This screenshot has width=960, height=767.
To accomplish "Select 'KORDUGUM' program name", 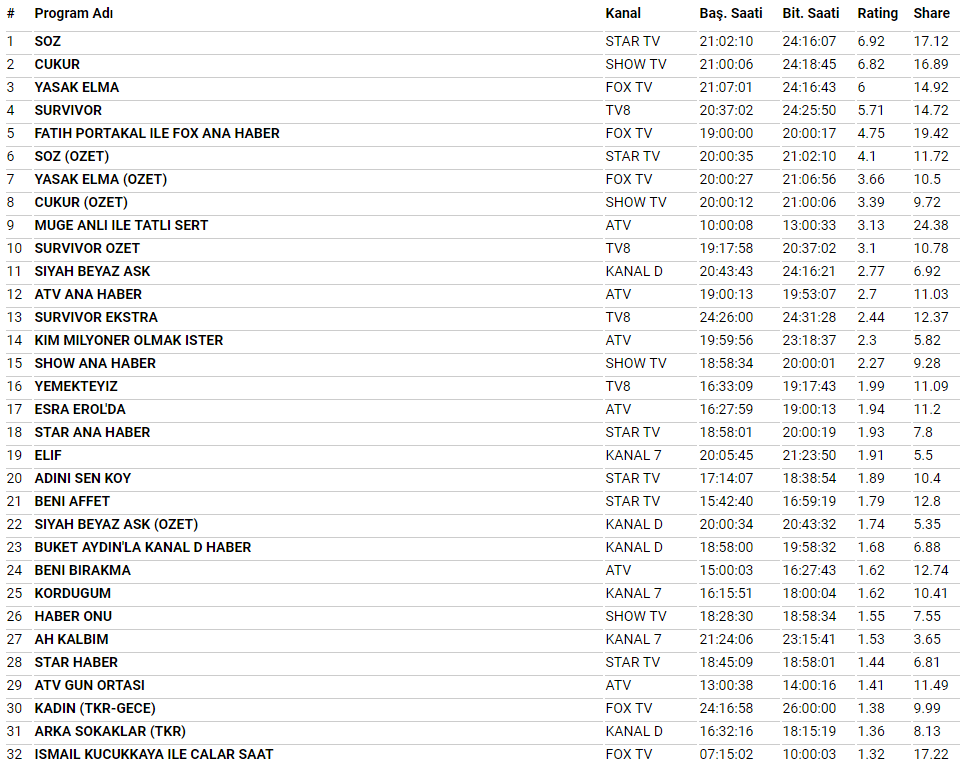I will 72,594.
